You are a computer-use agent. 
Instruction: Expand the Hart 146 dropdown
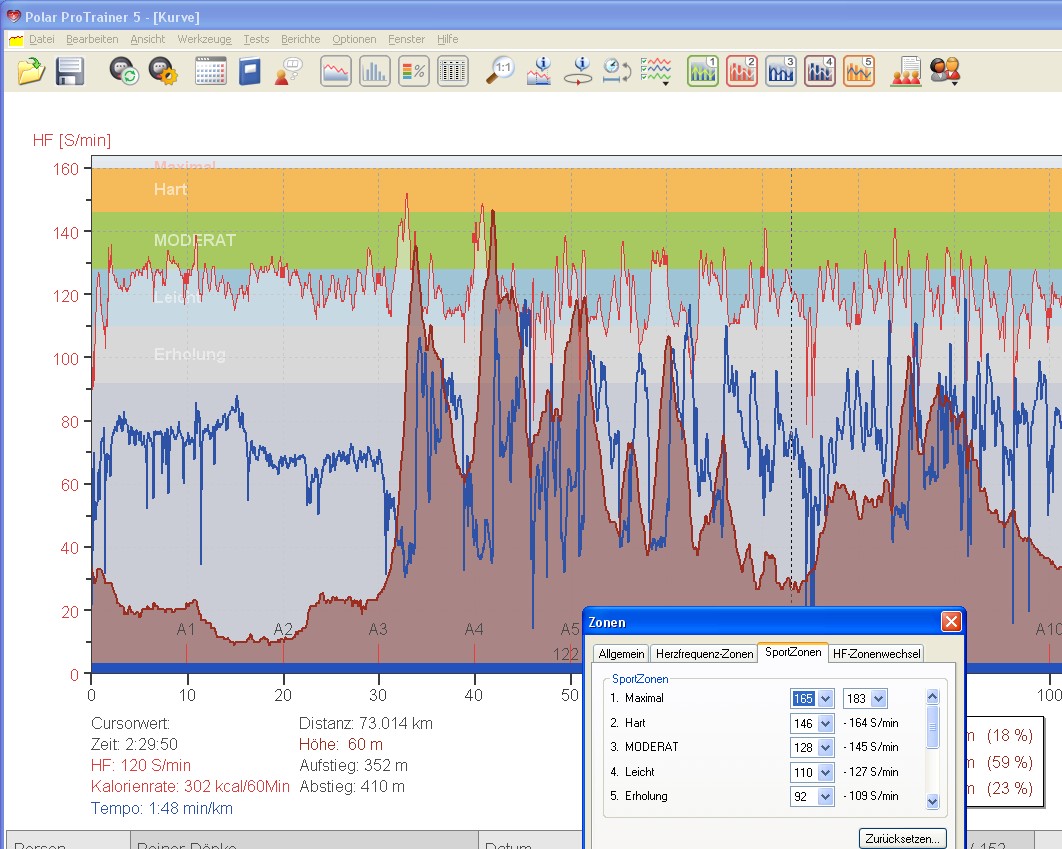tap(826, 723)
